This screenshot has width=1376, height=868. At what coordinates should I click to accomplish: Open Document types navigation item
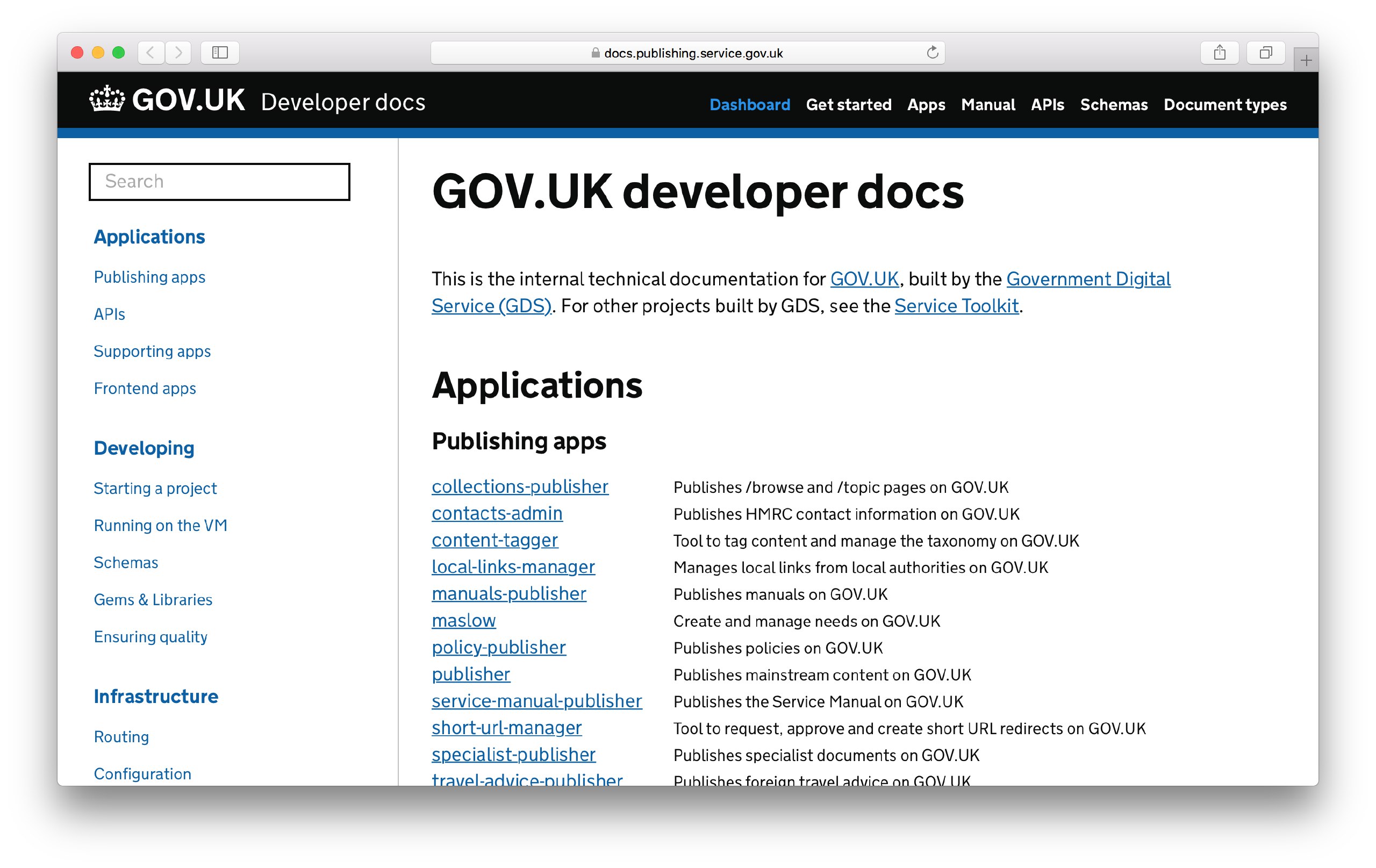pos(1225,105)
